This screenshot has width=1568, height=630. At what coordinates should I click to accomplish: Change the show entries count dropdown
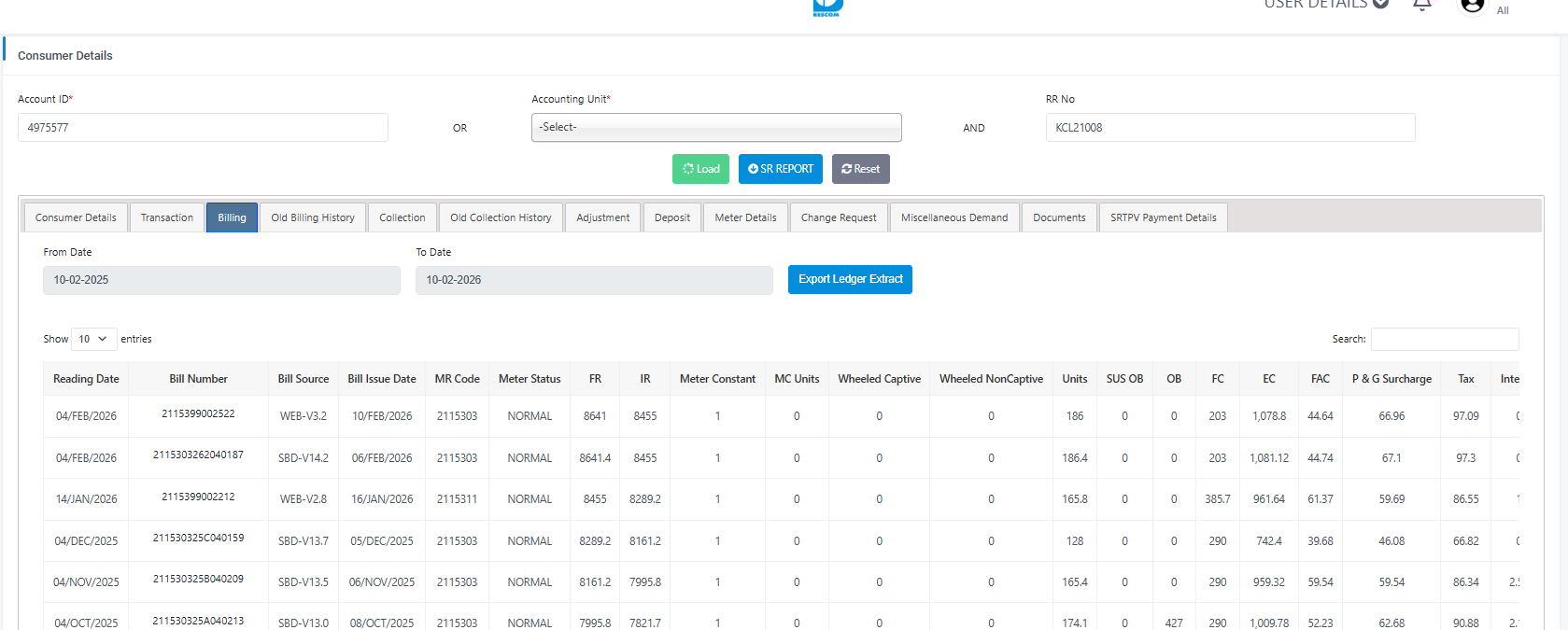tap(93, 339)
